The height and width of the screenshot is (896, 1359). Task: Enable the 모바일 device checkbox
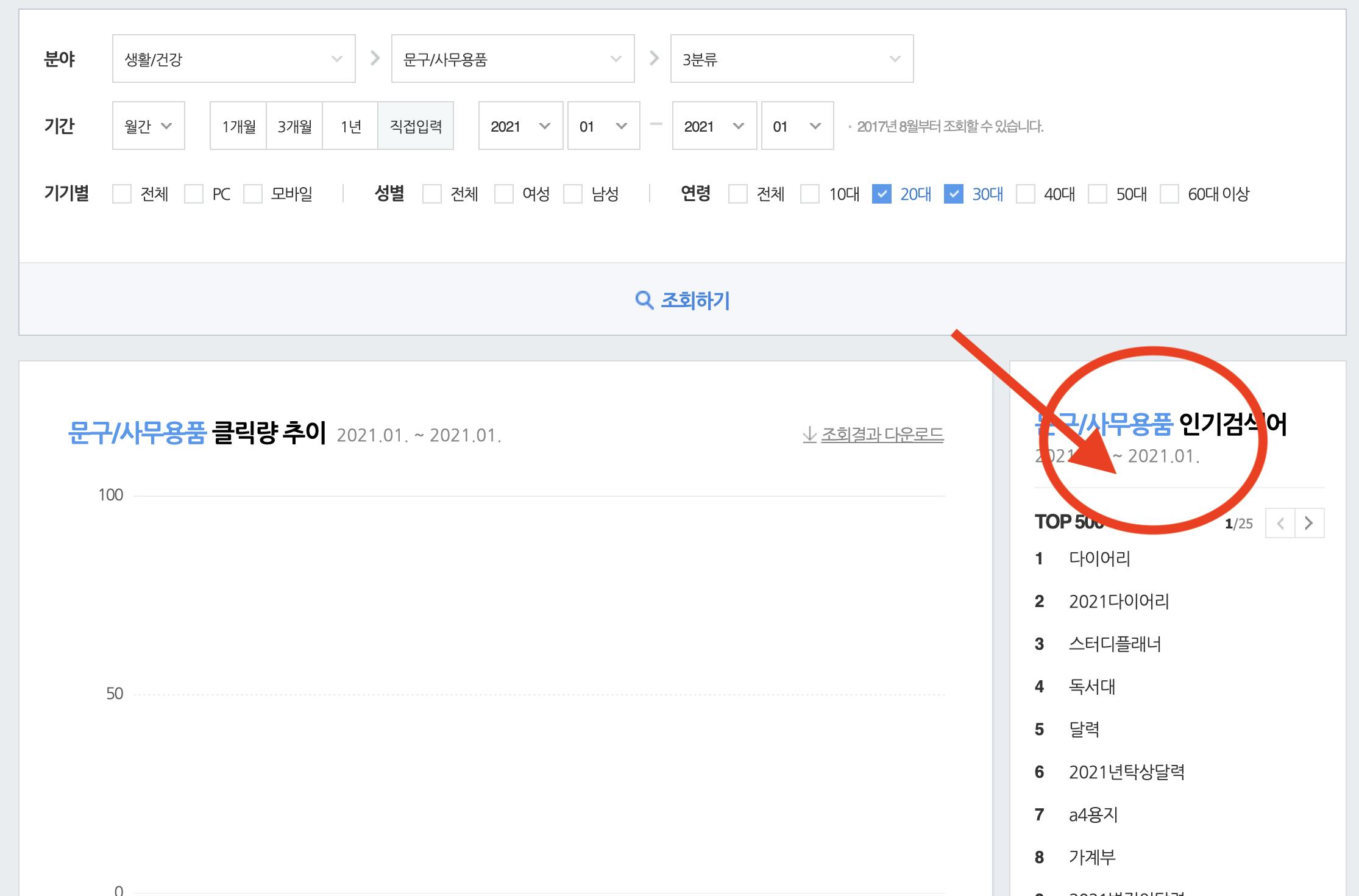click(253, 194)
